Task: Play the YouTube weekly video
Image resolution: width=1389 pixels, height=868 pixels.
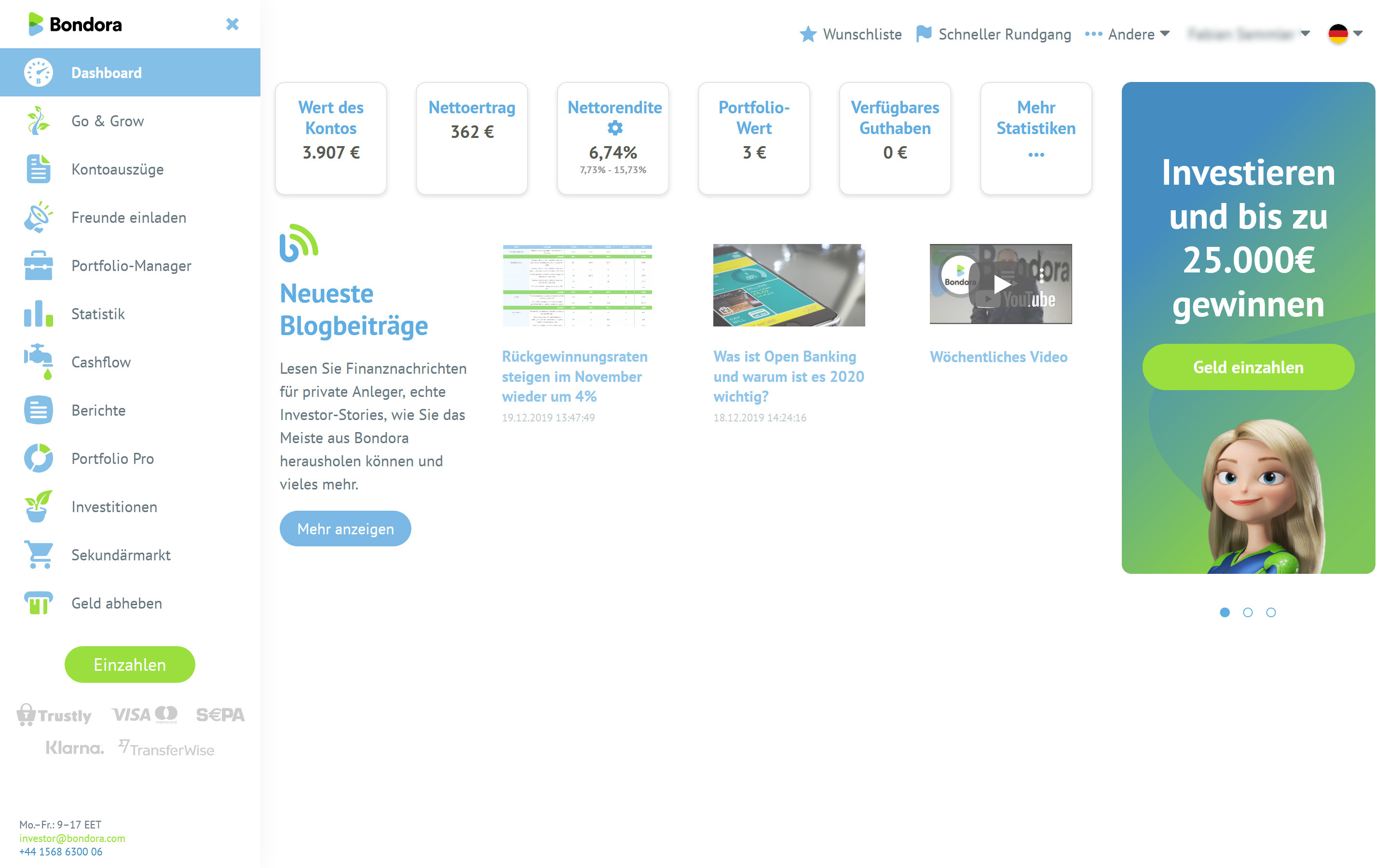Action: point(1000,284)
